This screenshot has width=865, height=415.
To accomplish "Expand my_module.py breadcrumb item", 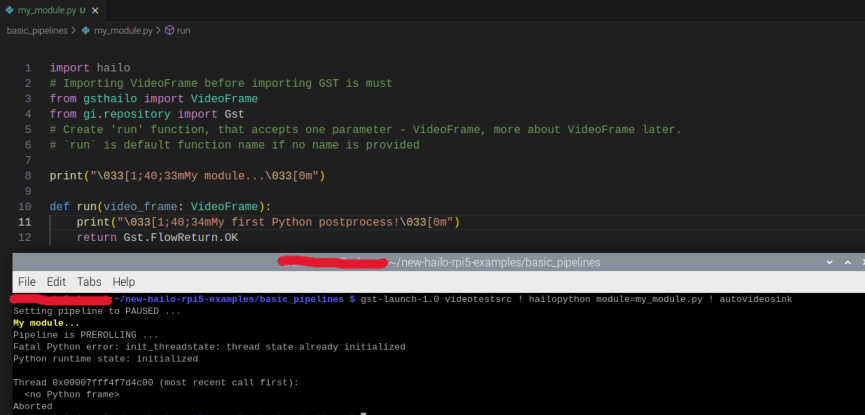I will pos(122,31).
